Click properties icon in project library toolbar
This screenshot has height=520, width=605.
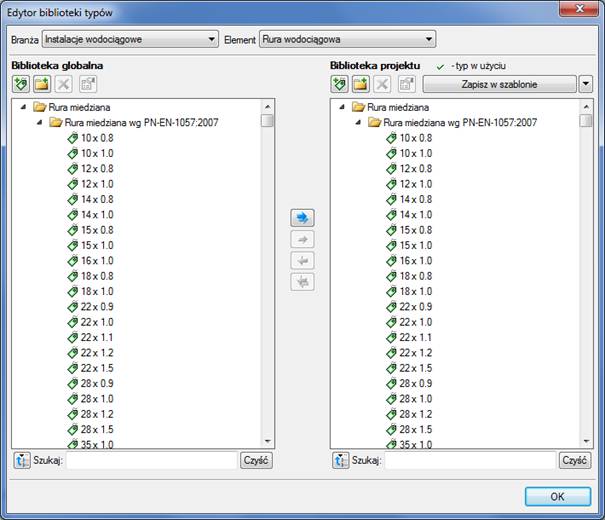(406, 84)
